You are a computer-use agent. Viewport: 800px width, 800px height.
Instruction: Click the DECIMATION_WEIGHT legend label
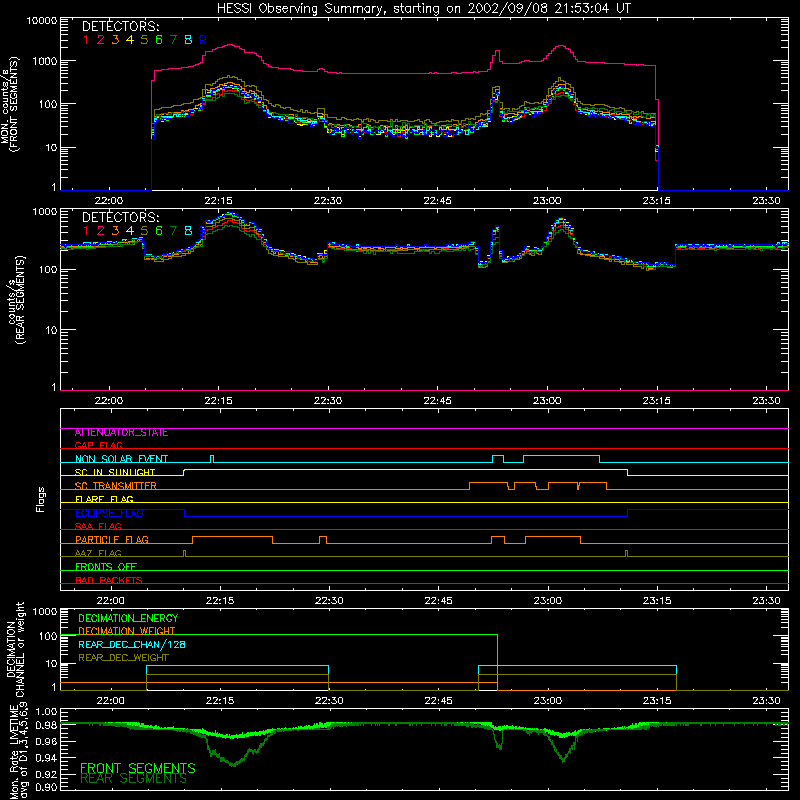pos(127,631)
